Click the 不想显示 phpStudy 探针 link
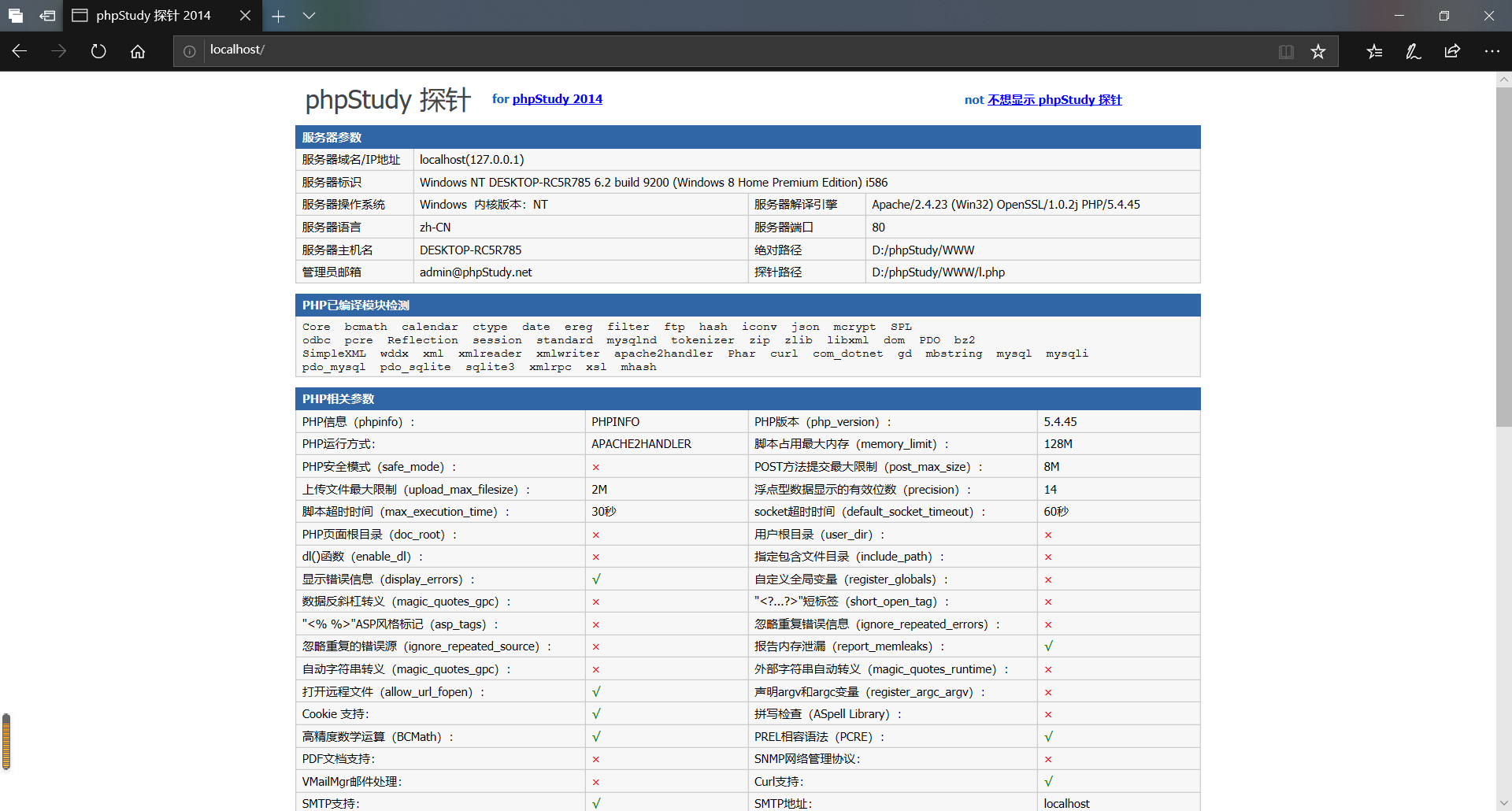Image resolution: width=1512 pixels, height=811 pixels. pos(1054,100)
